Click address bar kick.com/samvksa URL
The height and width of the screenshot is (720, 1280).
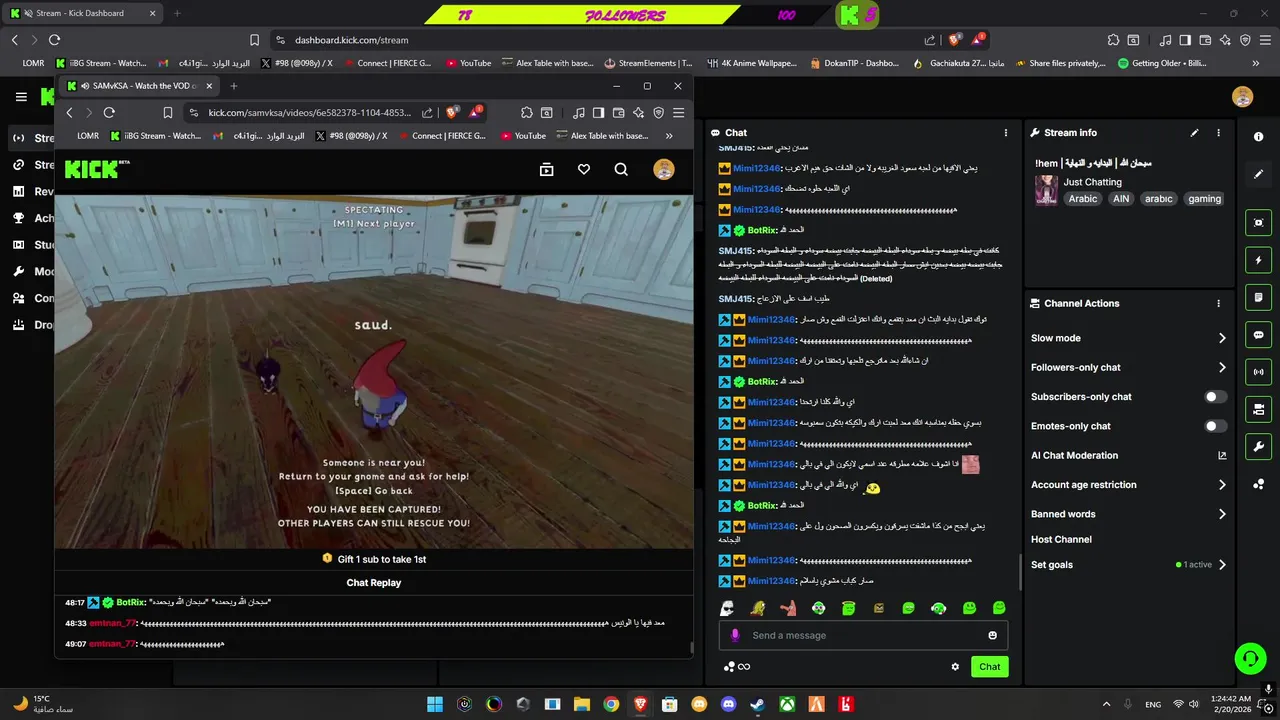tap(309, 113)
